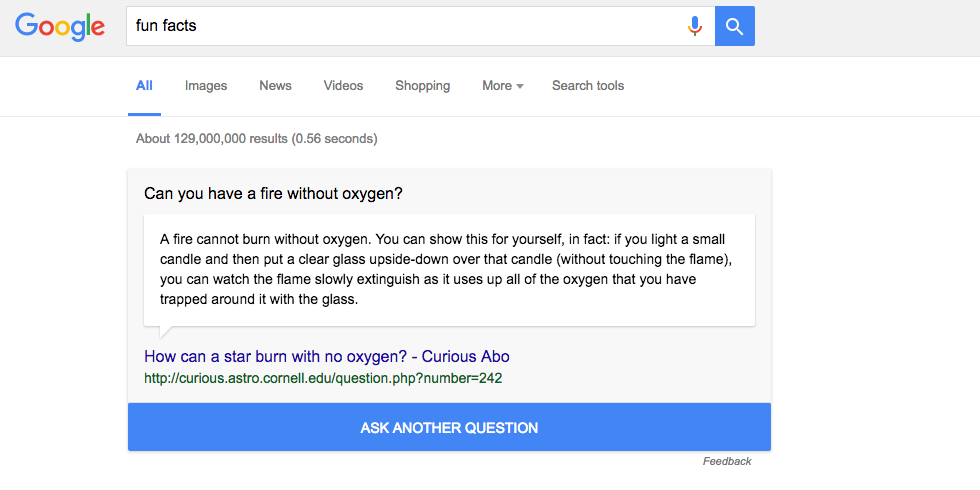
Task: Click the curious.astro.cornell.edu URL
Action: (323, 378)
